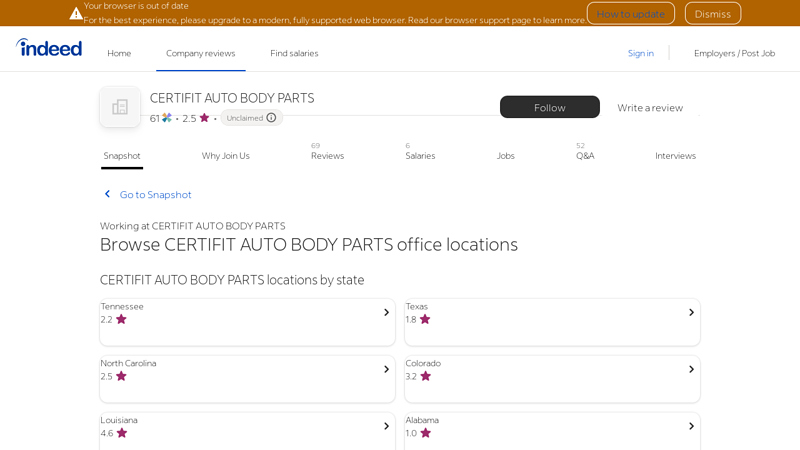Open Find salaries nav item
Image resolution: width=800 pixels, height=450 pixels.
point(294,53)
